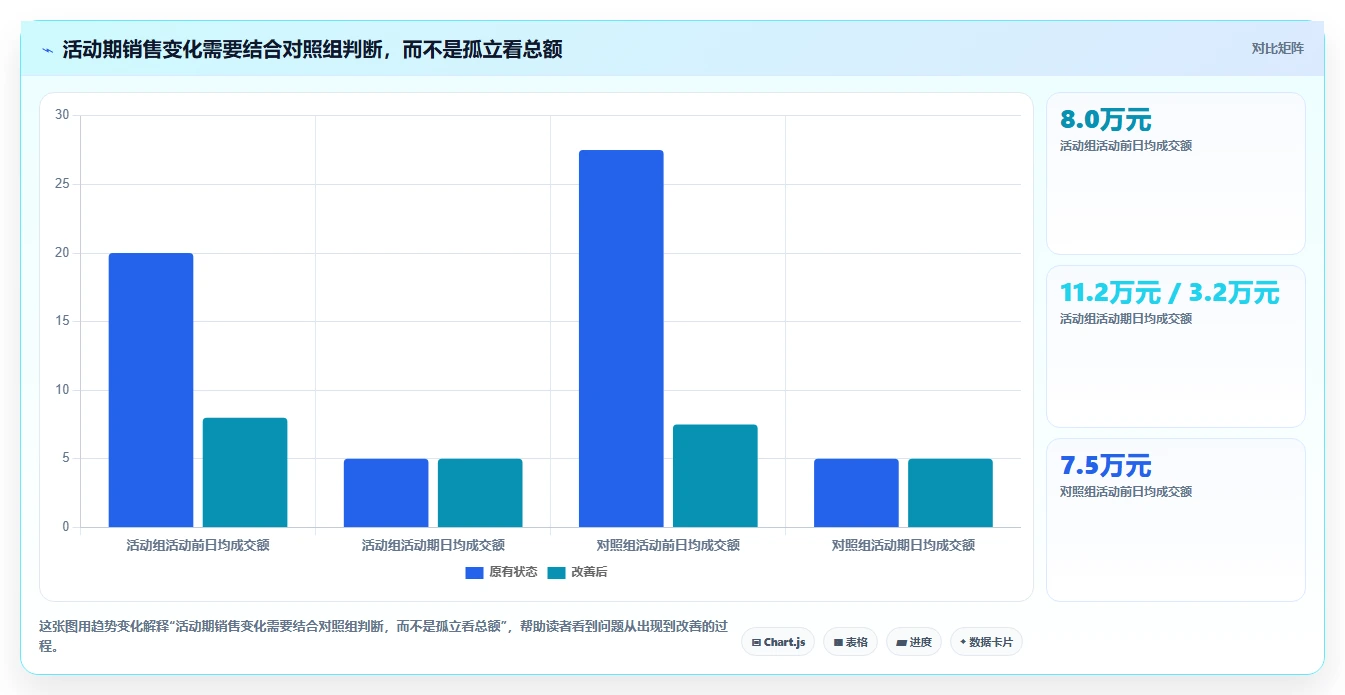This screenshot has height=695, width=1345.
Task: Click tallest blue bar for 对照组活动前日均成交额
Action: (x=621, y=338)
